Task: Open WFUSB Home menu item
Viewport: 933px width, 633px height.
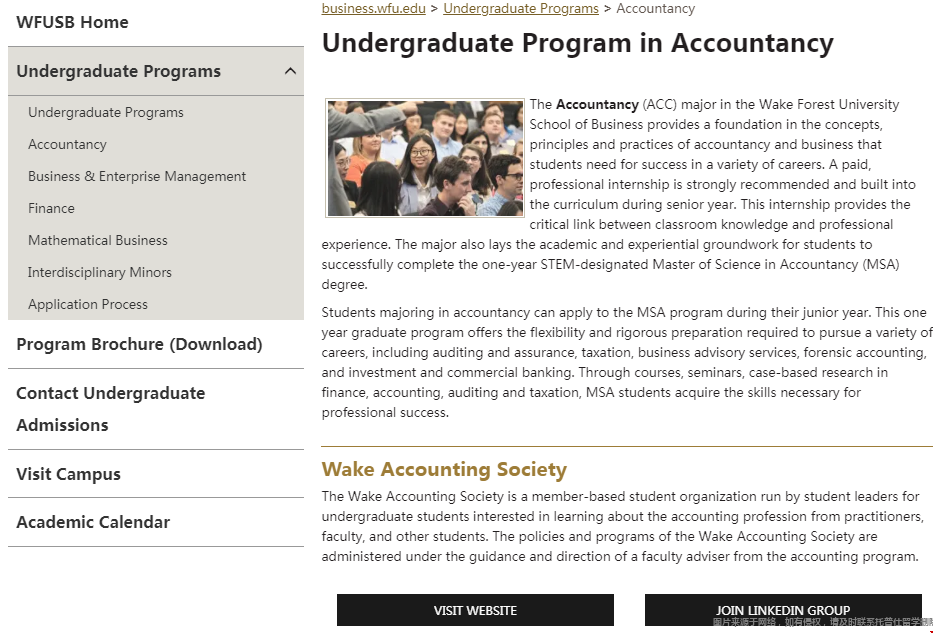Action: tap(72, 22)
